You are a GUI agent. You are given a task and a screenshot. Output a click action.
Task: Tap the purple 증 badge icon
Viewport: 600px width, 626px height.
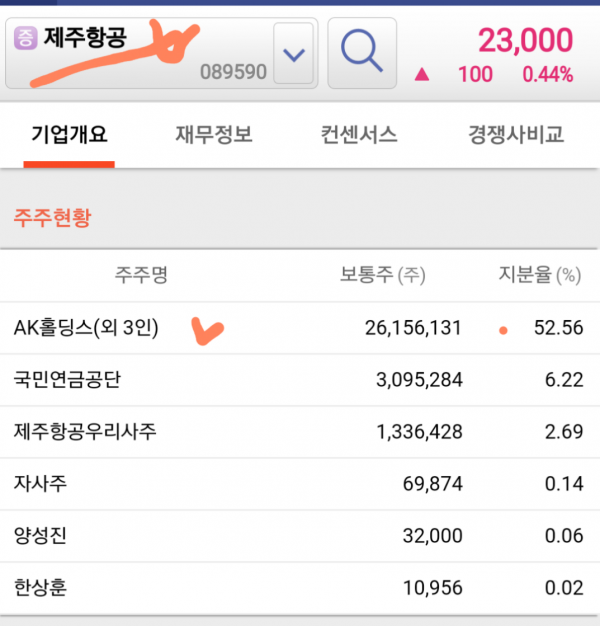(26, 38)
